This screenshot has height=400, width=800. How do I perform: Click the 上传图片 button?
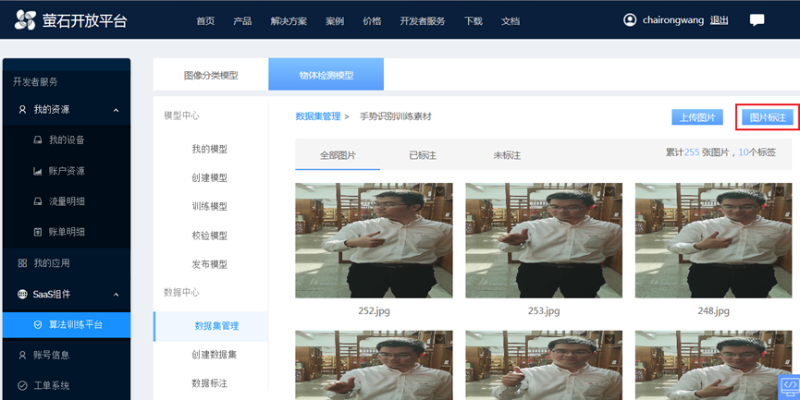click(x=697, y=117)
